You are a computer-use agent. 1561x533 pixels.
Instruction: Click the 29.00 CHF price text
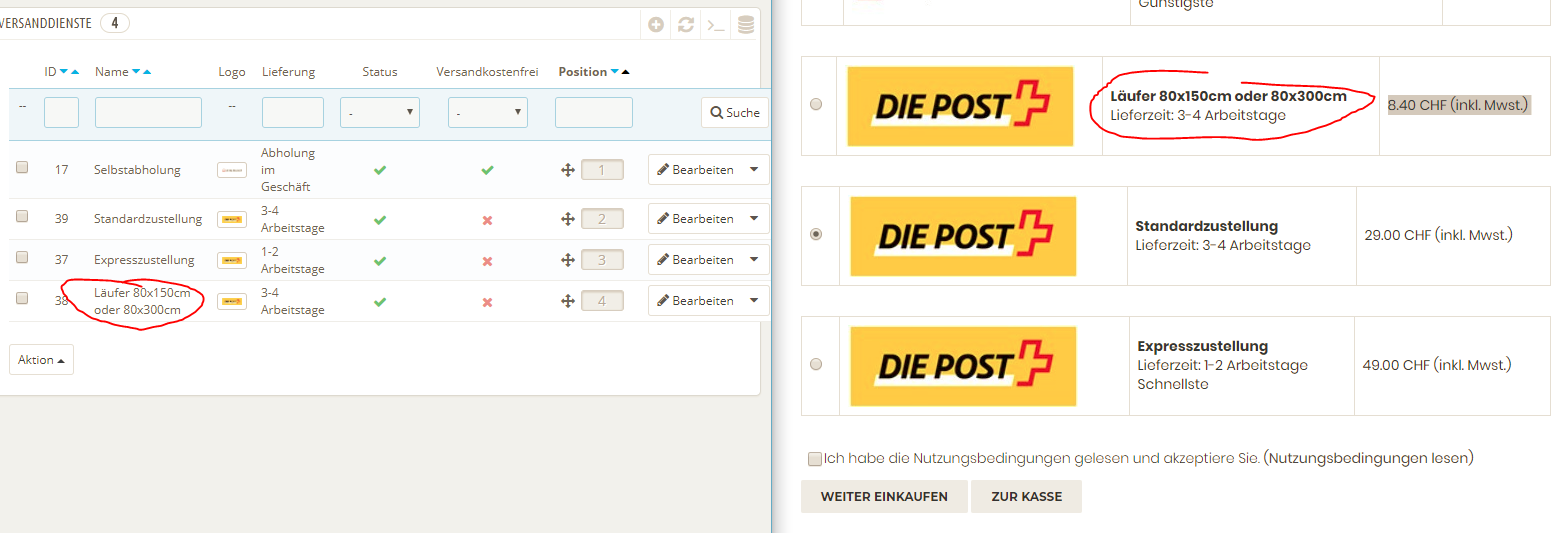point(1438,235)
